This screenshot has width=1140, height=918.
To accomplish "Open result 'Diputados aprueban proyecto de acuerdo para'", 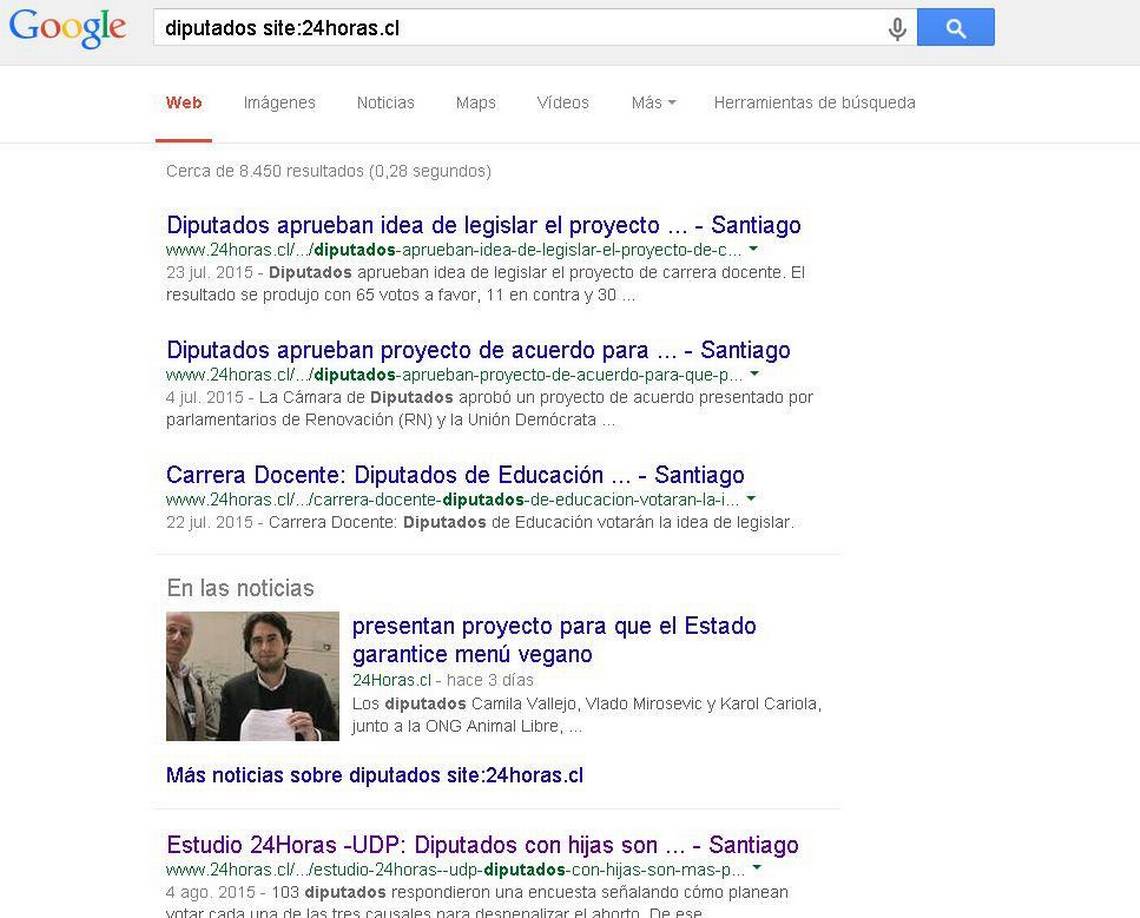I will point(478,350).
